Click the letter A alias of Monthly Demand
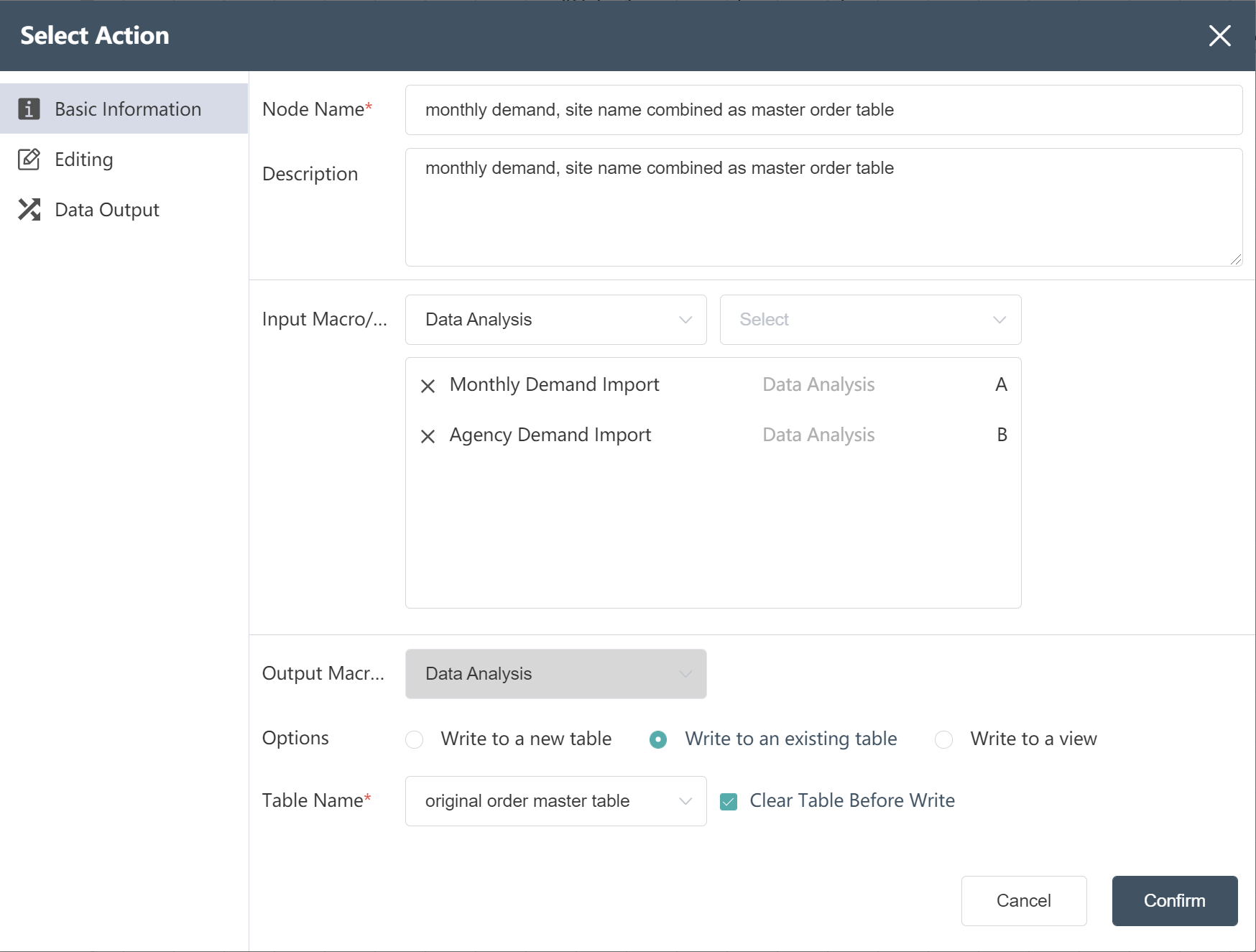Screen dimensions: 1256x952 click(x=1001, y=384)
